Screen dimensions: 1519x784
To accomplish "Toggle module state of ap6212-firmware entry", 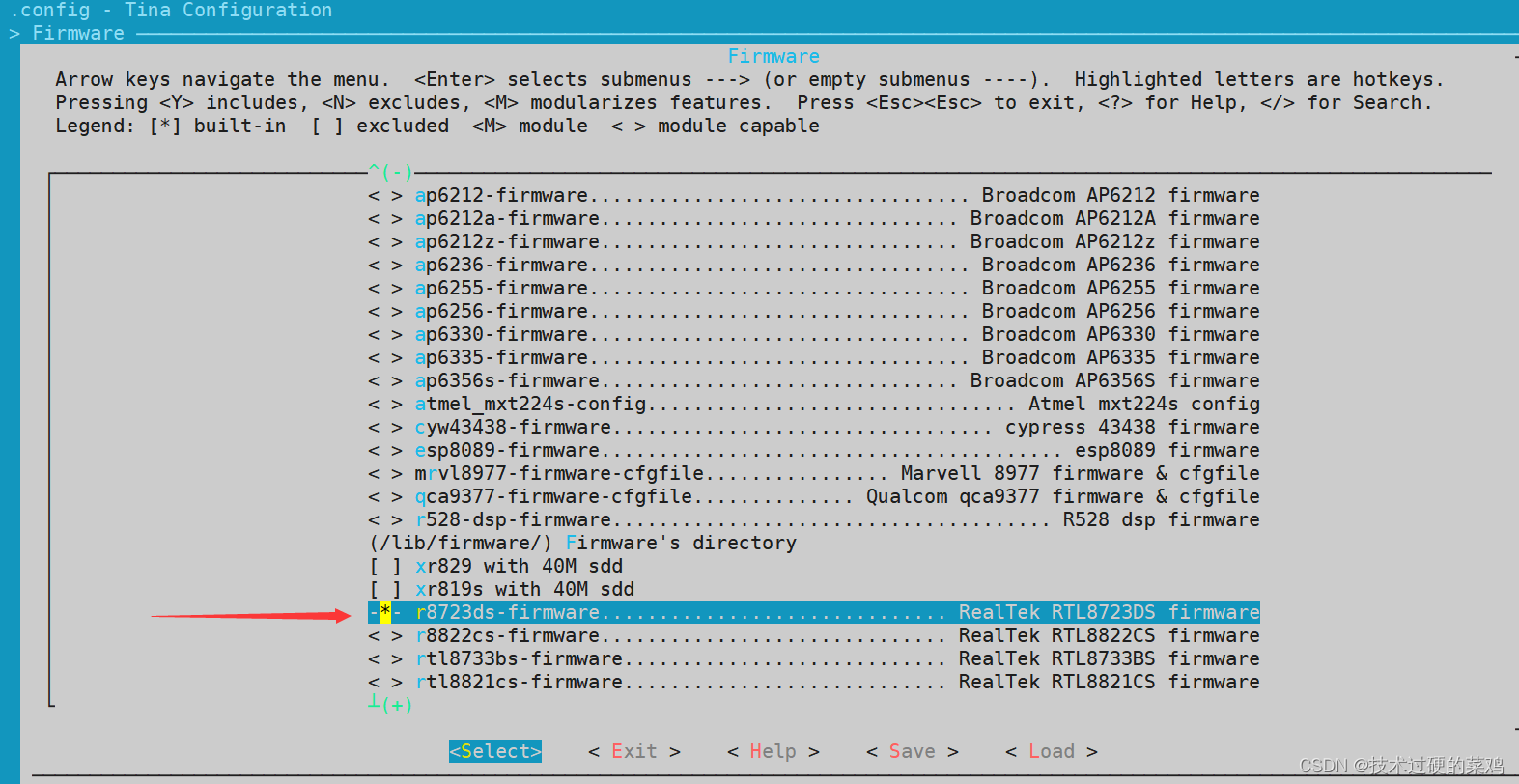I will tap(384, 196).
